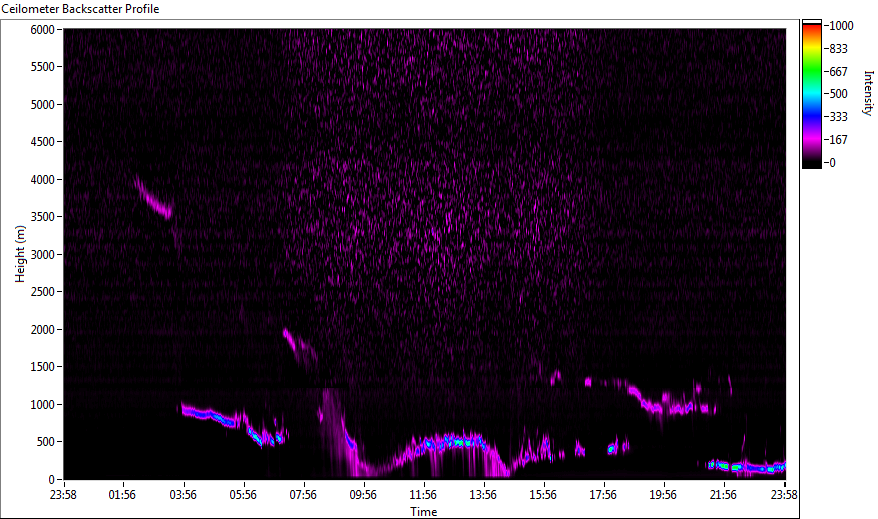This screenshot has height=519, width=878.
Task: Click the last 23:58 time axis label
Action: 784,495
